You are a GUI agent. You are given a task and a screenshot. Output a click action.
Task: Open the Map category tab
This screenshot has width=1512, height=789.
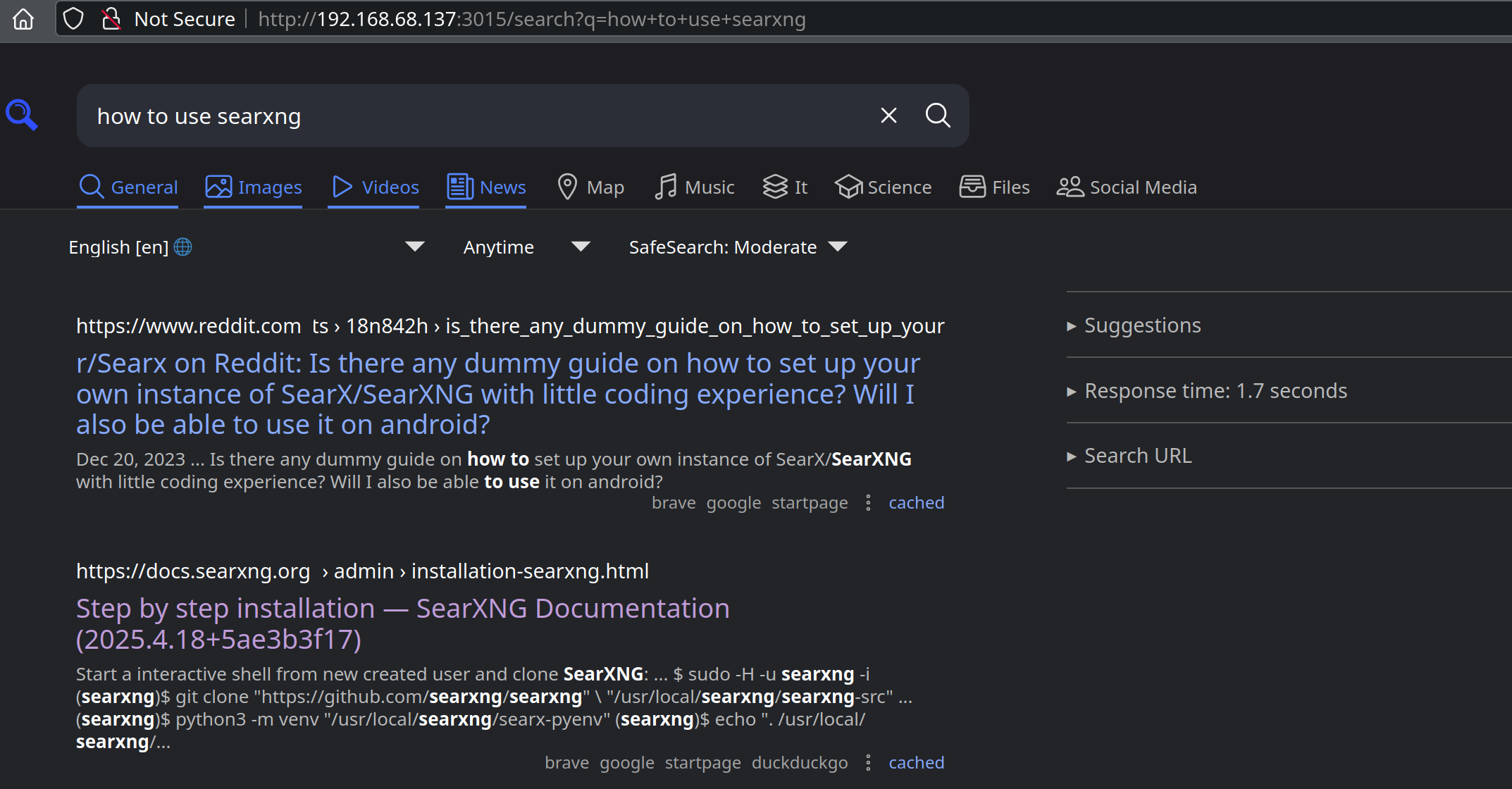[x=590, y=187]
